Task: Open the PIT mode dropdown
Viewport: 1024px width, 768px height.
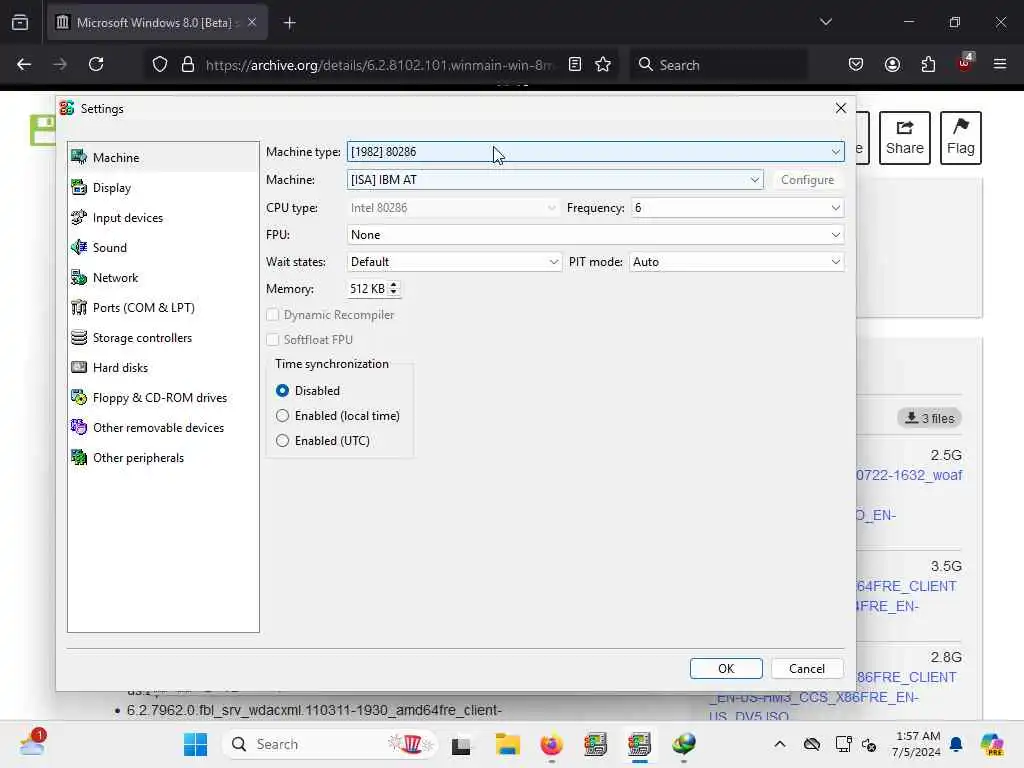Action: (736, 262)
